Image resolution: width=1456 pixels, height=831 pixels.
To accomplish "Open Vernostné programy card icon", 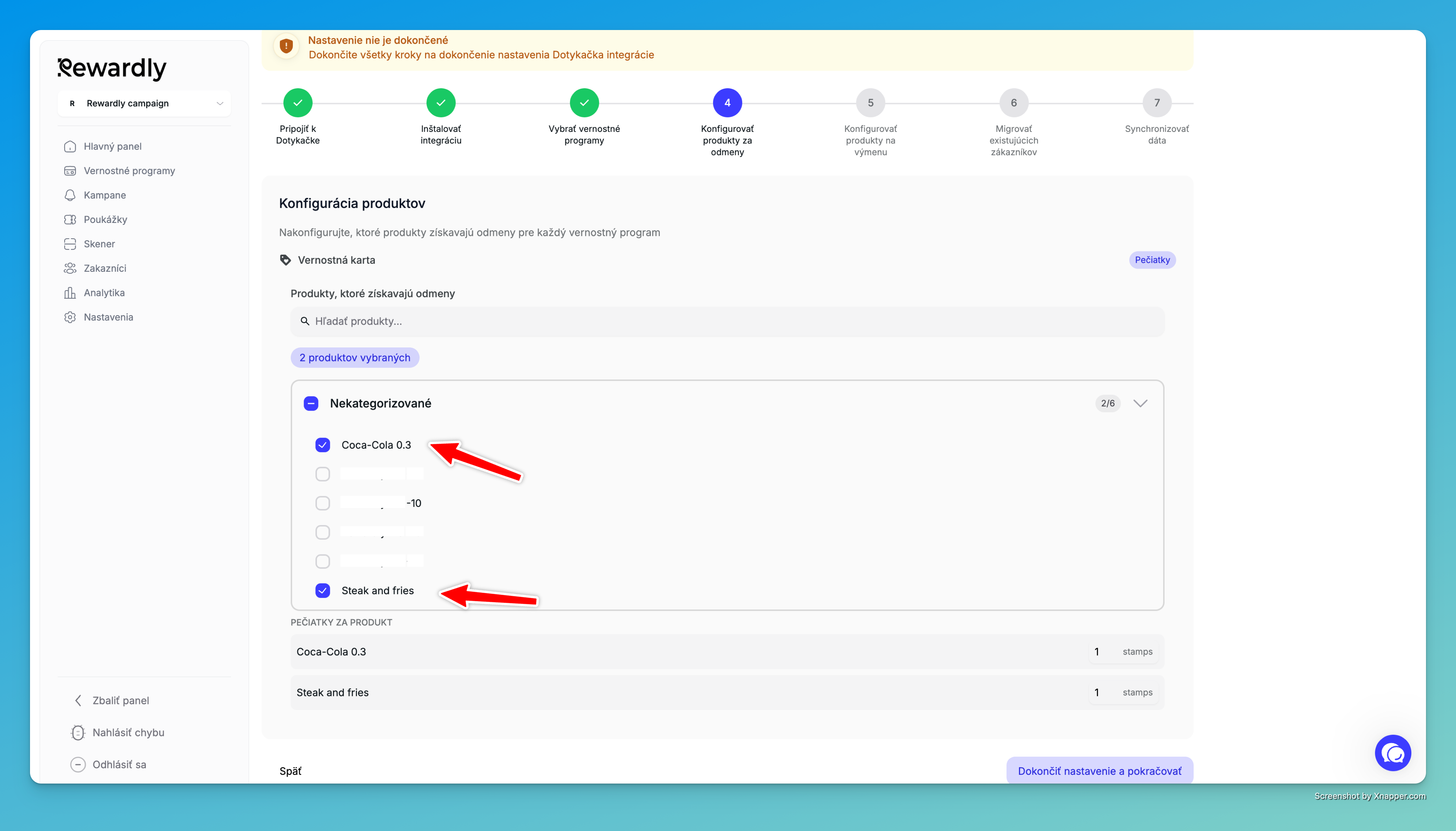I will pos(70,171).
